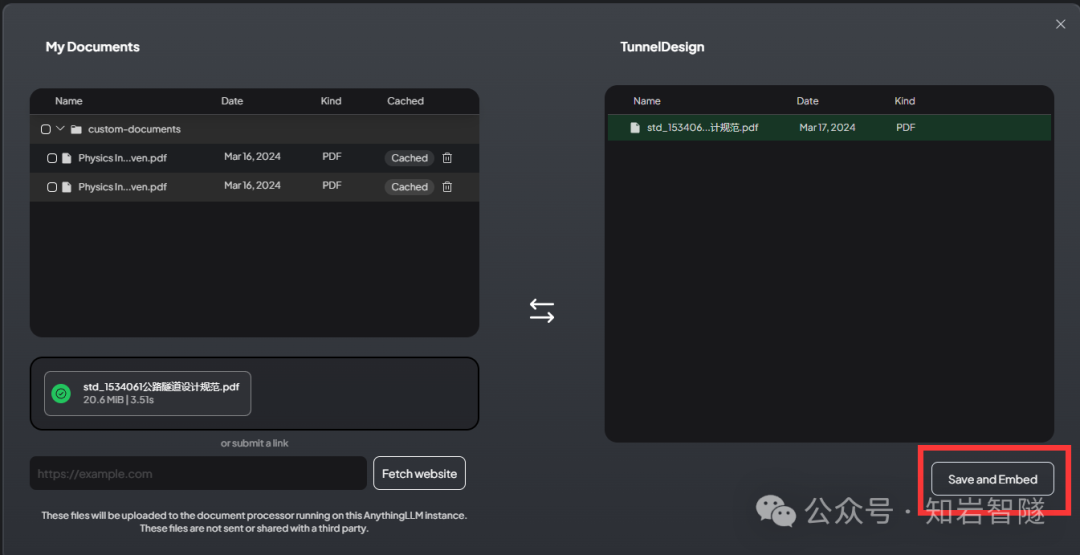1080x555 pixels.
Task: Close the document manager dialog
Action: click(x=1060, y=24)
